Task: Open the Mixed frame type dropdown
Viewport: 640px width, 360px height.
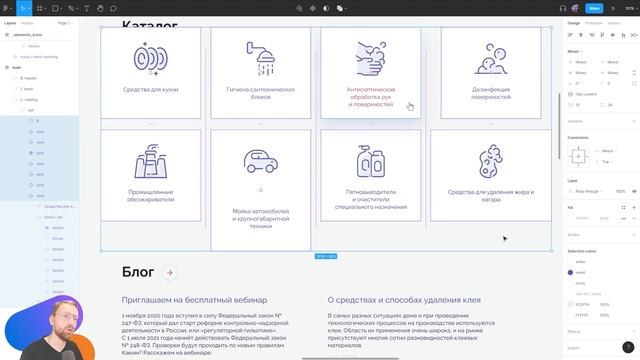Action: pos(575,51)
